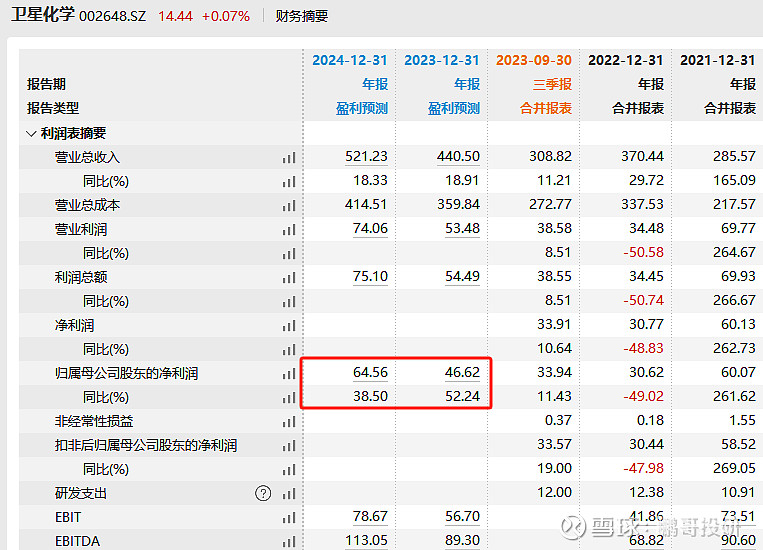763x550 pixels.
Task: Click forecast net profit 64.56
Action: [370, 373]
